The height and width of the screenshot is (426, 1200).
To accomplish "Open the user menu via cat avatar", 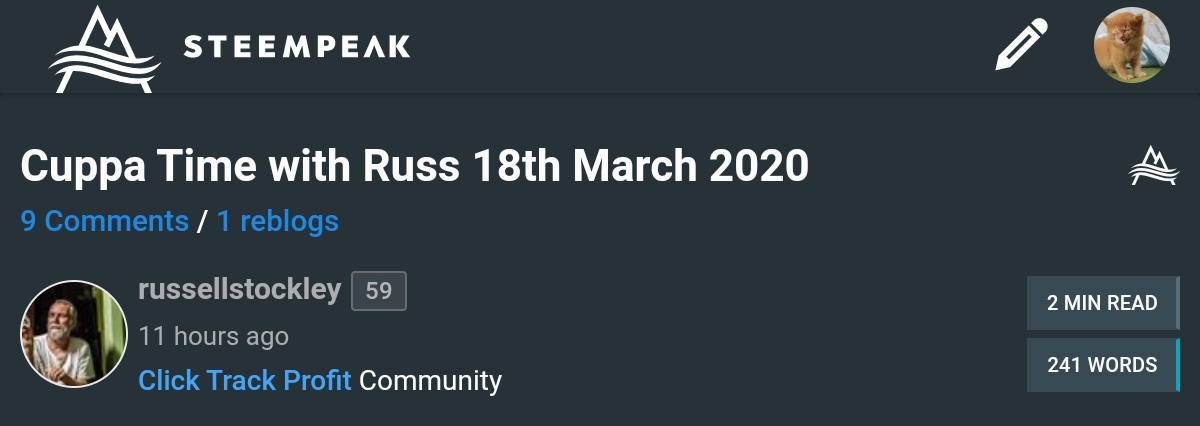I will (x=1131, y=46).
